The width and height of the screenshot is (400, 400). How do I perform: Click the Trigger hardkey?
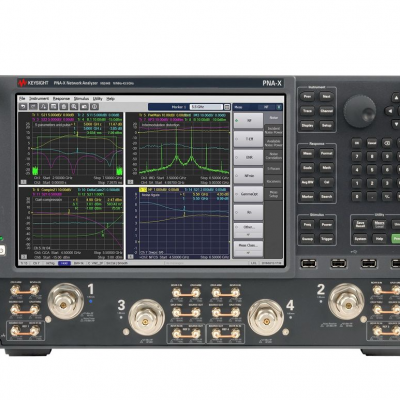coord(327,239)
